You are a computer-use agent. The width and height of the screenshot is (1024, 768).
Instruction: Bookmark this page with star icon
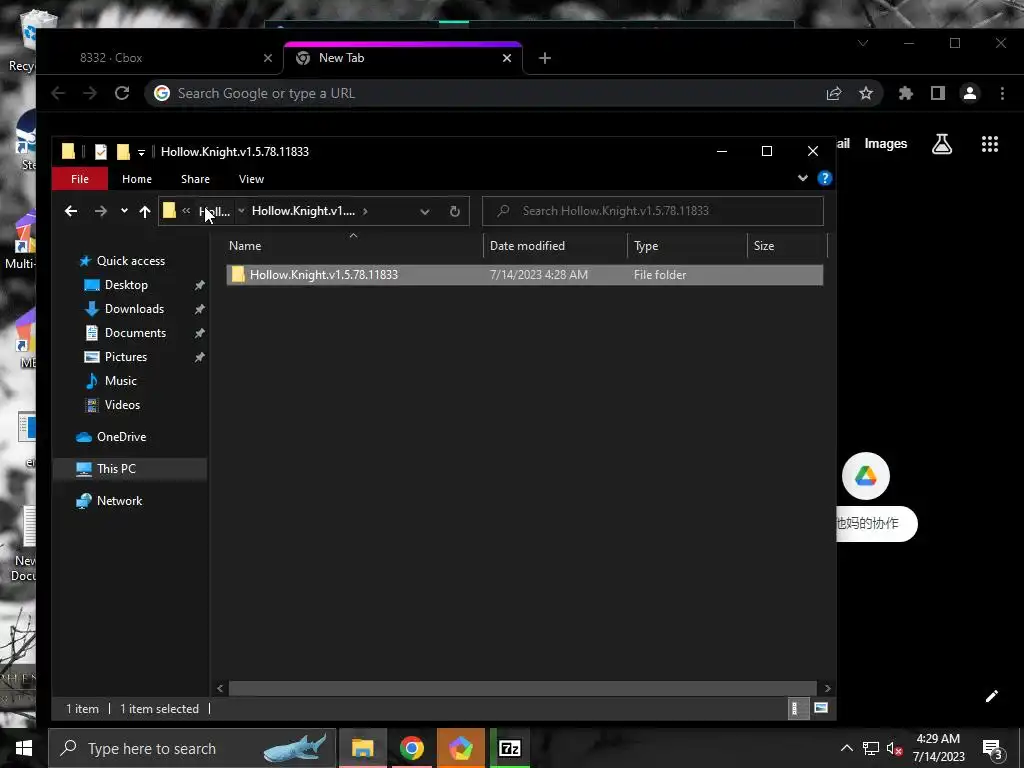[866, 93]
